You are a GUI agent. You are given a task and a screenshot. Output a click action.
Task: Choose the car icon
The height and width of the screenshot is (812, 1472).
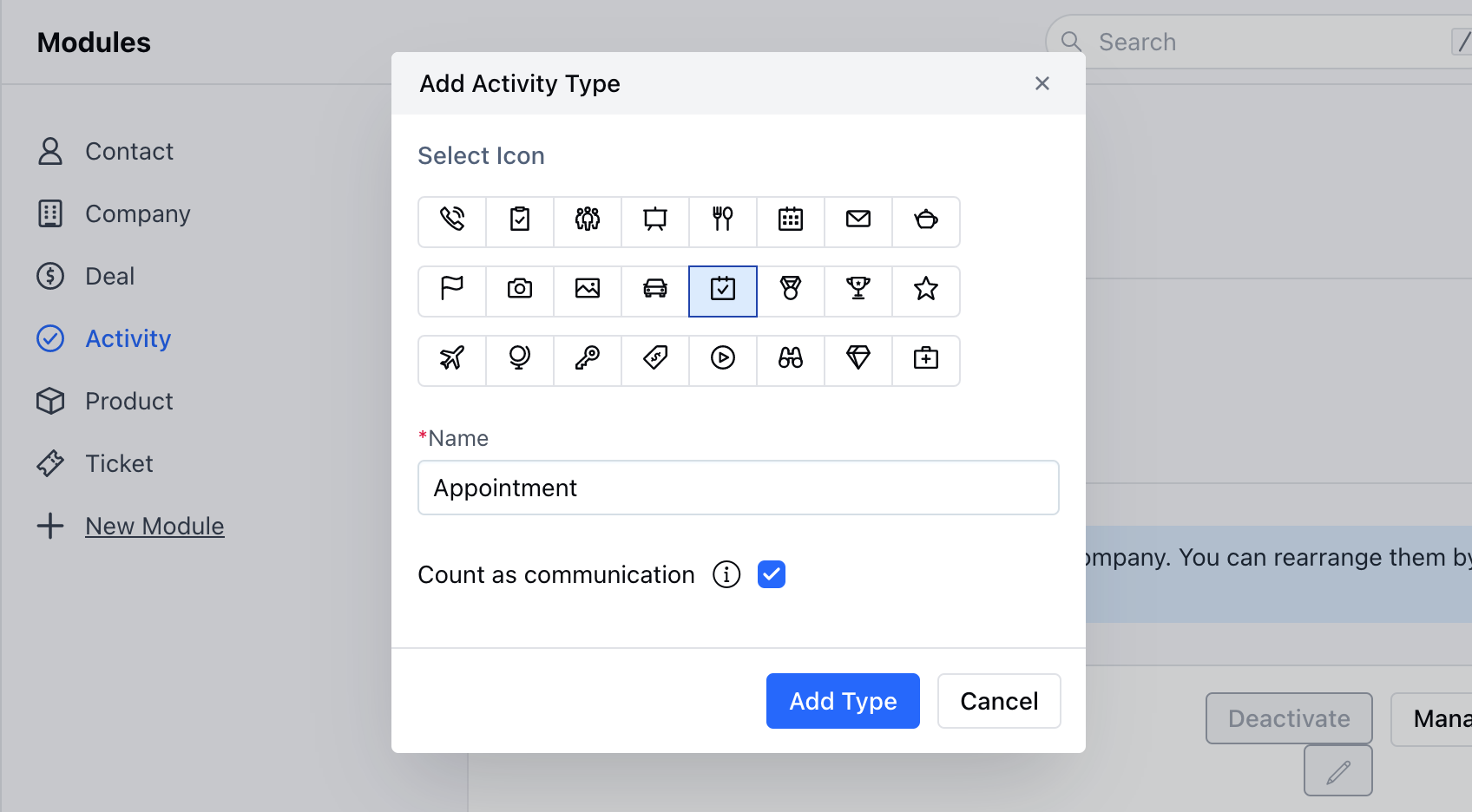(655, 289)
